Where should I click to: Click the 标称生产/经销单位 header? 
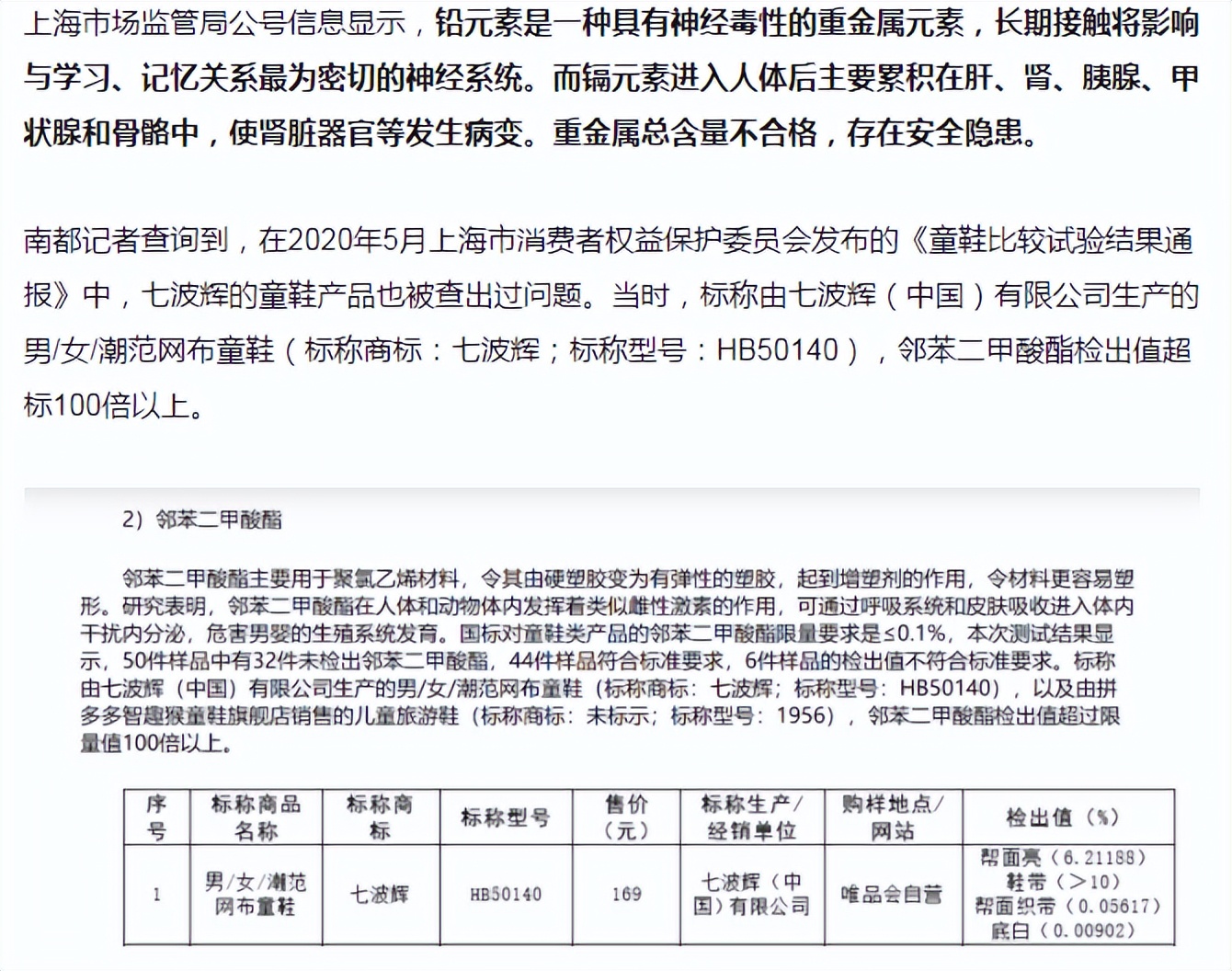(x=753, y=815)
